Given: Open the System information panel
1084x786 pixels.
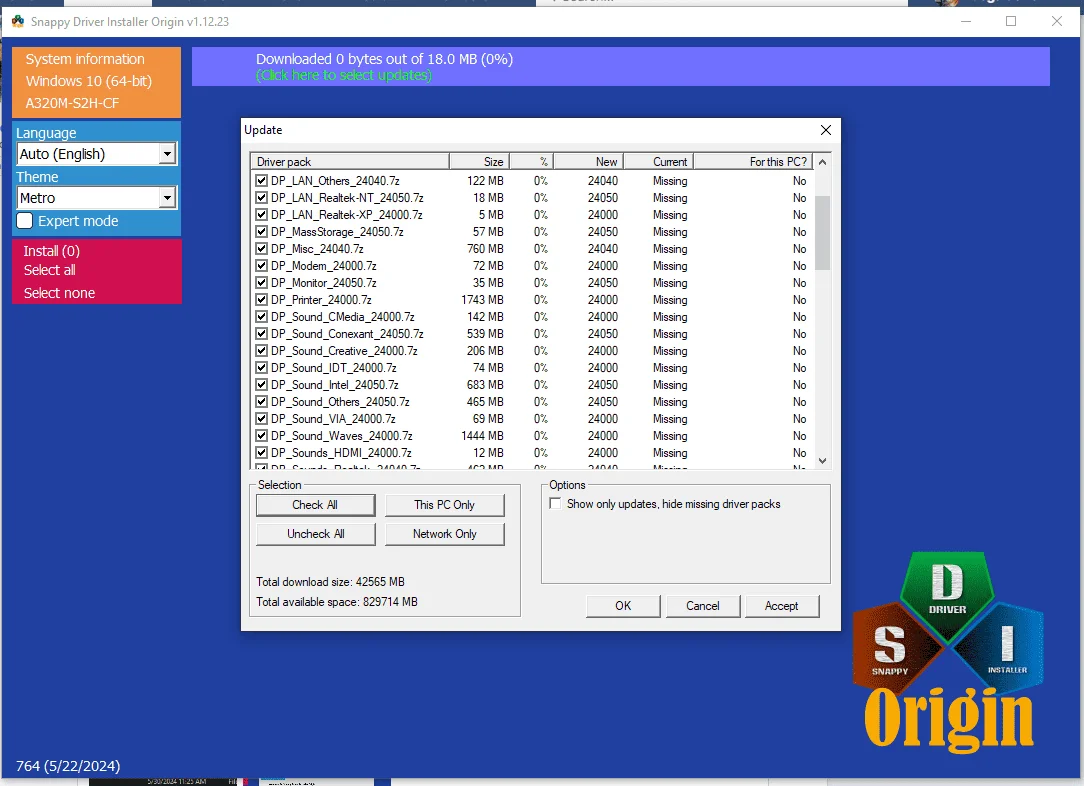Looking at the screenshot, I should (x=96, y=82).
